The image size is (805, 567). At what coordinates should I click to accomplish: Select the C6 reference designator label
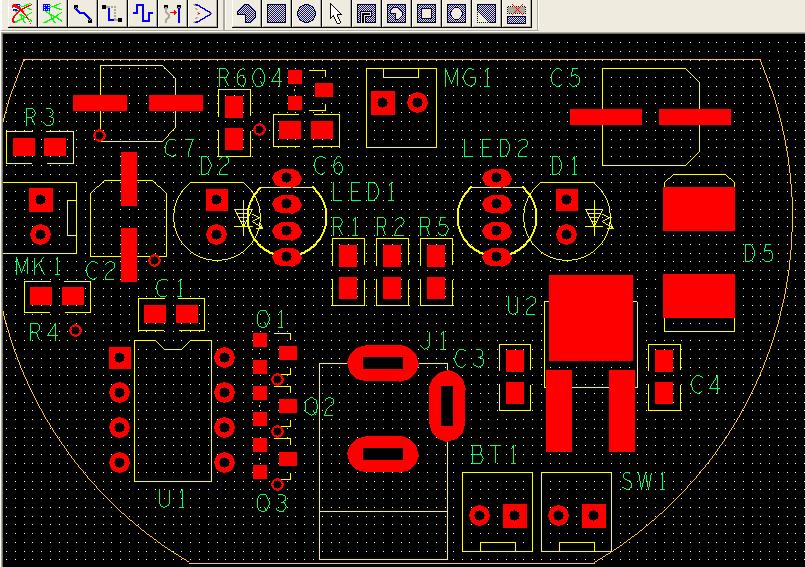pyautogui.click(x=328, y=166)
